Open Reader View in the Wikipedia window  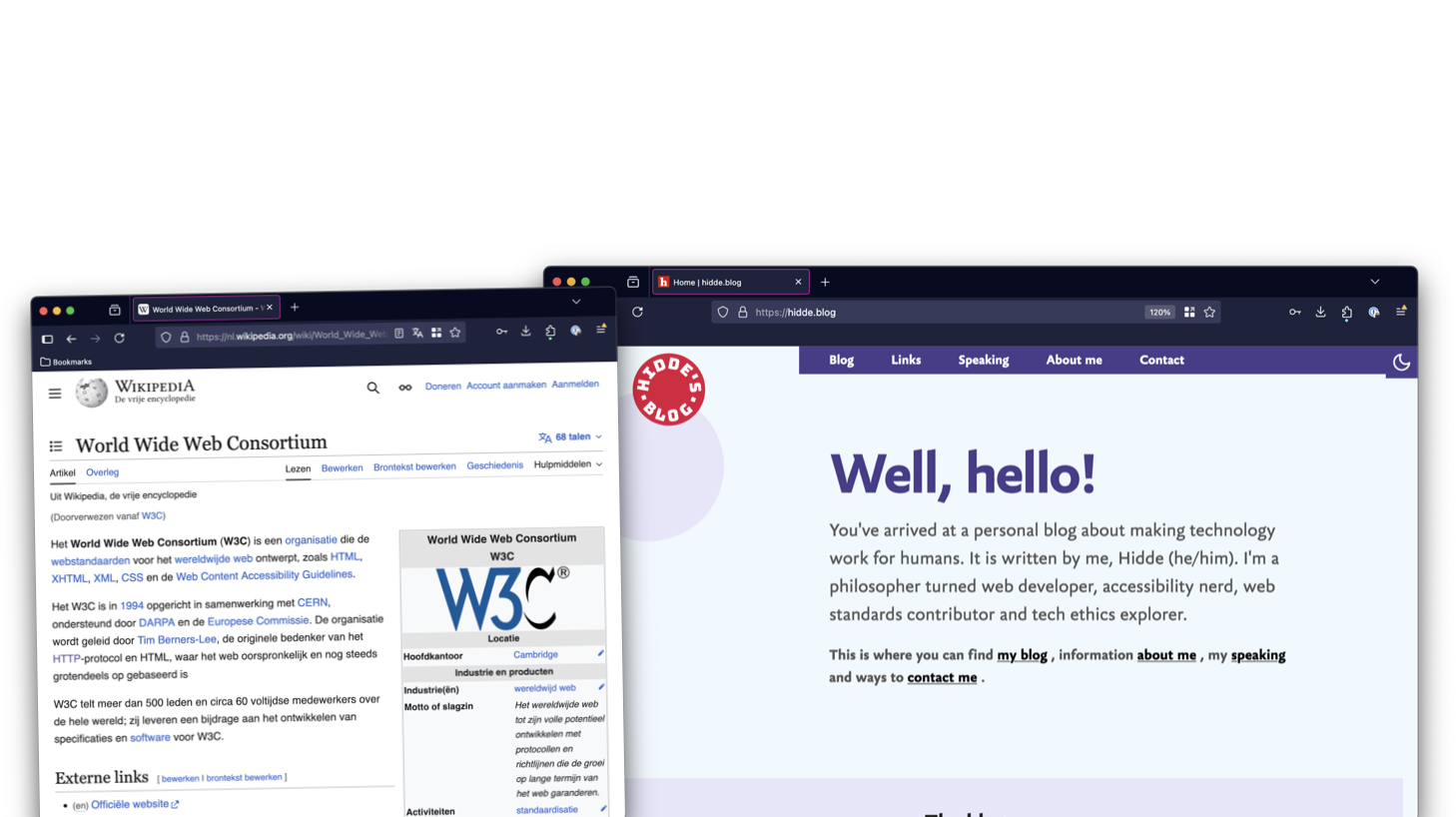click(399, 333)
